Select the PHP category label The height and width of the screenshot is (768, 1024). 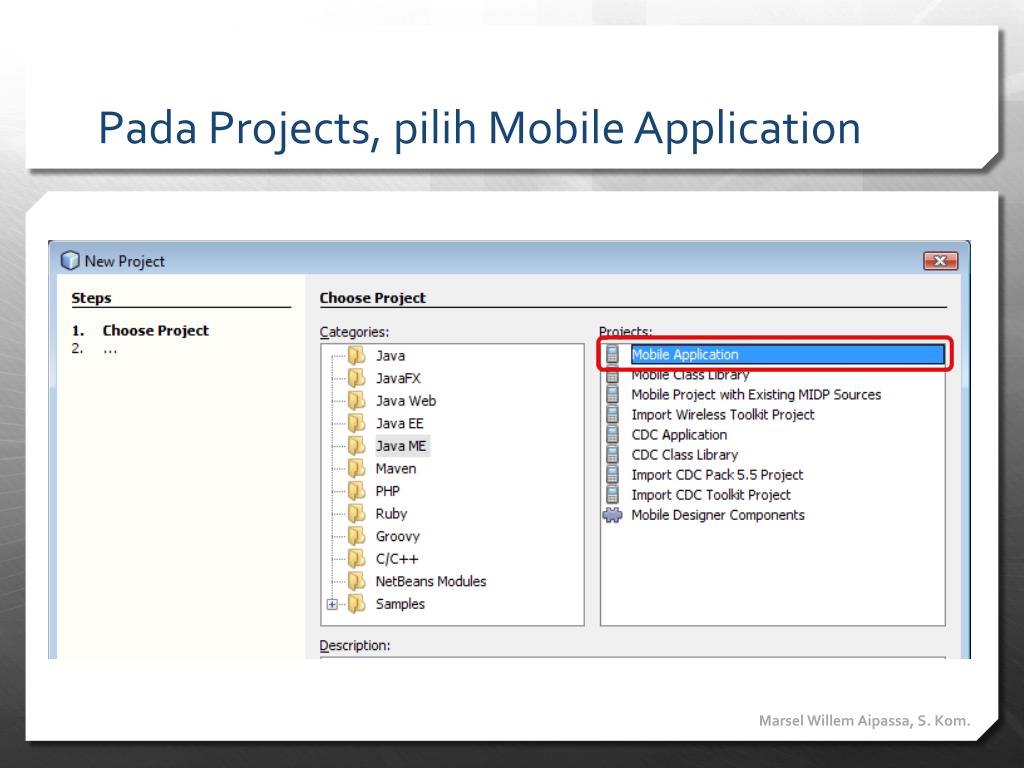(x=388, y=491)
